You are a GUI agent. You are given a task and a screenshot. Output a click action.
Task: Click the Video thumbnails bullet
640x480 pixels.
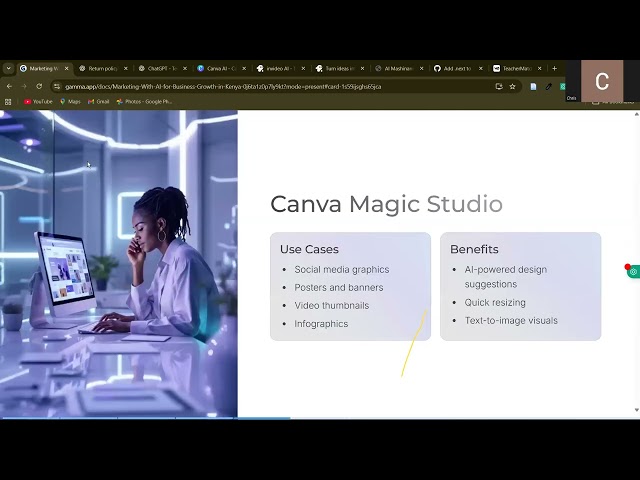(331, 305)
